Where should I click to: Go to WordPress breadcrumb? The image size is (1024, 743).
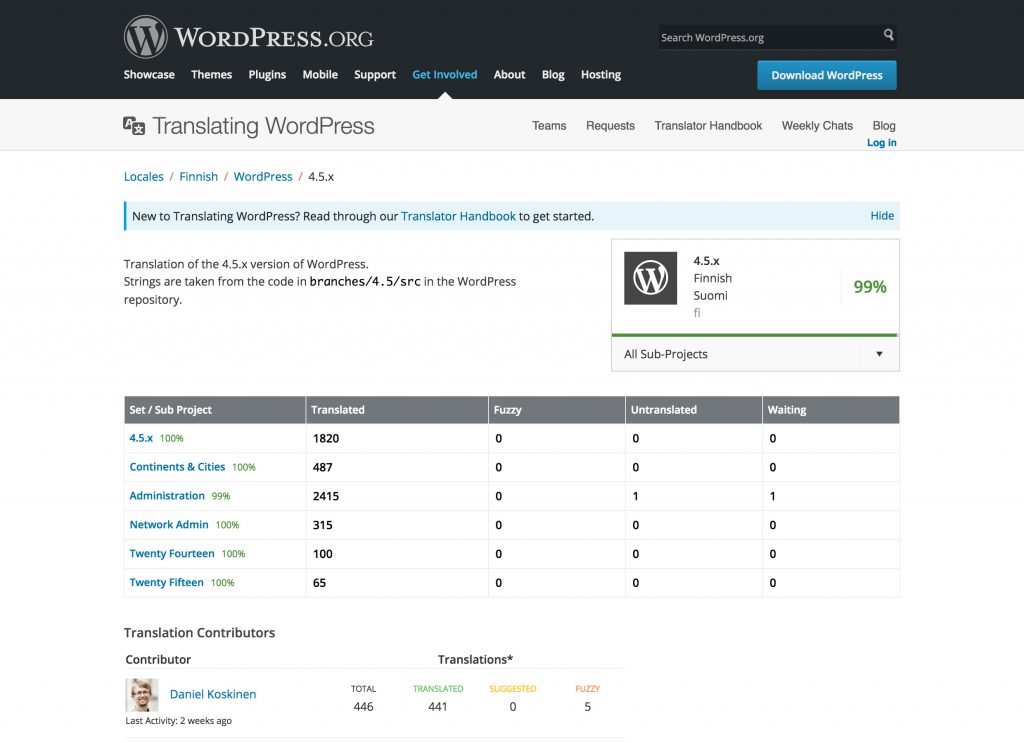(263, 176)
